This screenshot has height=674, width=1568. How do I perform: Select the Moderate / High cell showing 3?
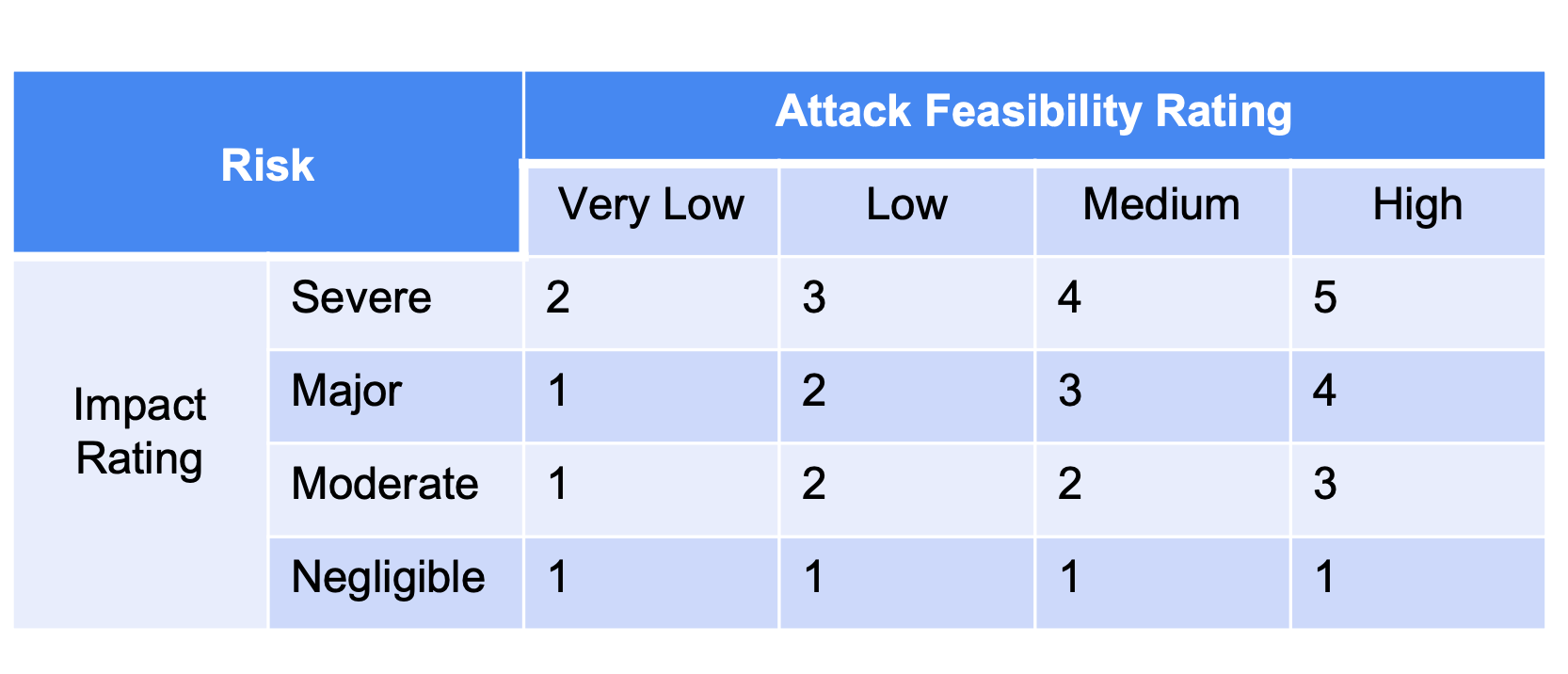[1418, 489]
